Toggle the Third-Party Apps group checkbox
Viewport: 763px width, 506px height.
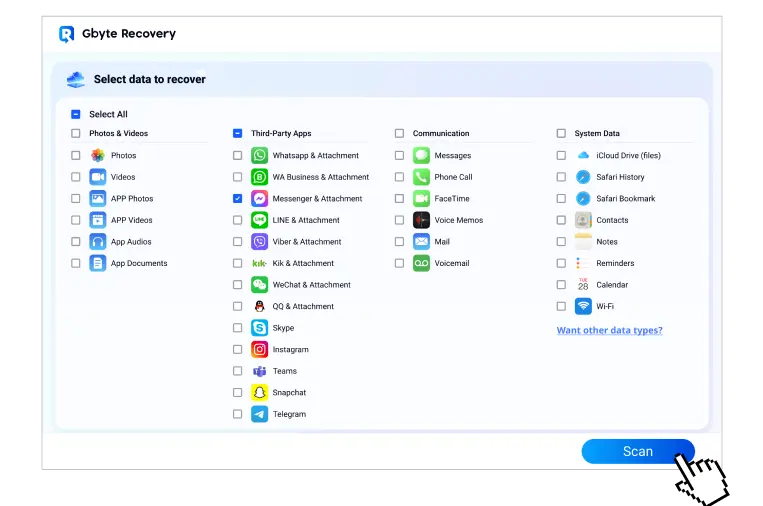click(x=237, y=133)
